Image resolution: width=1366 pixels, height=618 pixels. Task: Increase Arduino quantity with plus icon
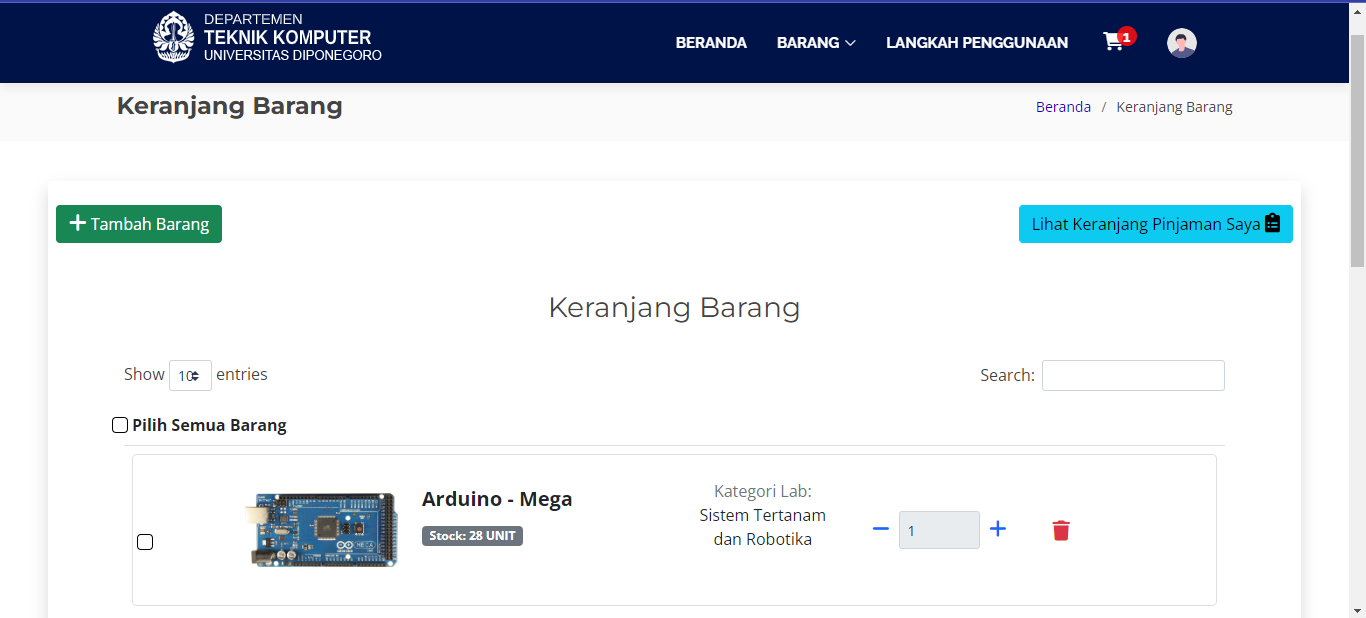(997, 529)
